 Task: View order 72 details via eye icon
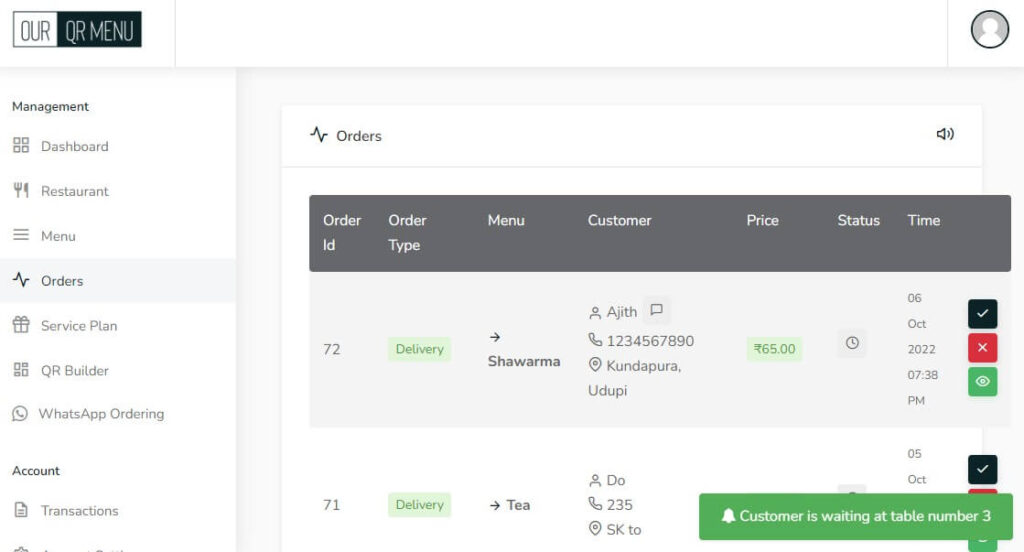point(982,382)
